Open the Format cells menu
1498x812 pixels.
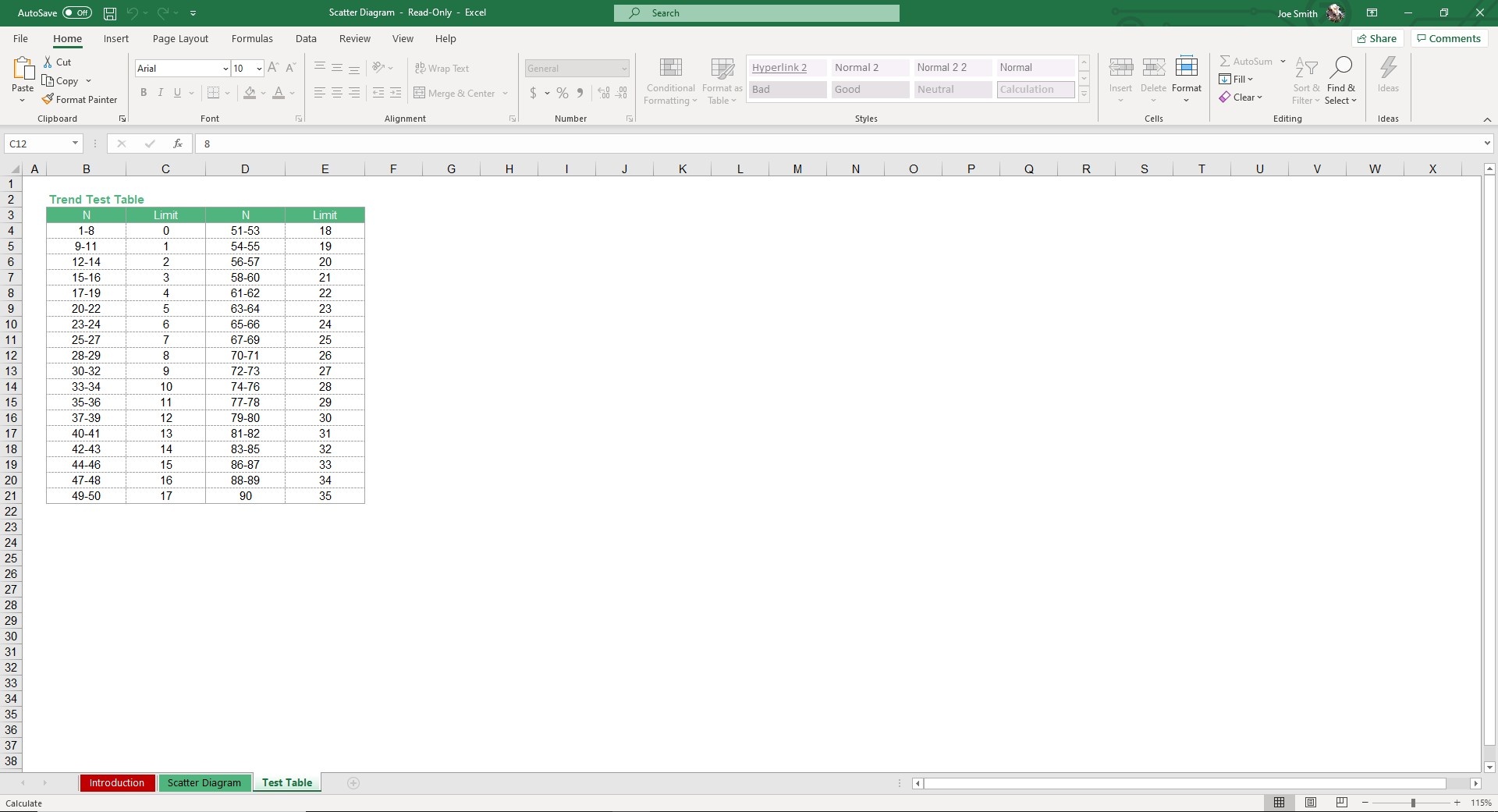coord(1187,79)
